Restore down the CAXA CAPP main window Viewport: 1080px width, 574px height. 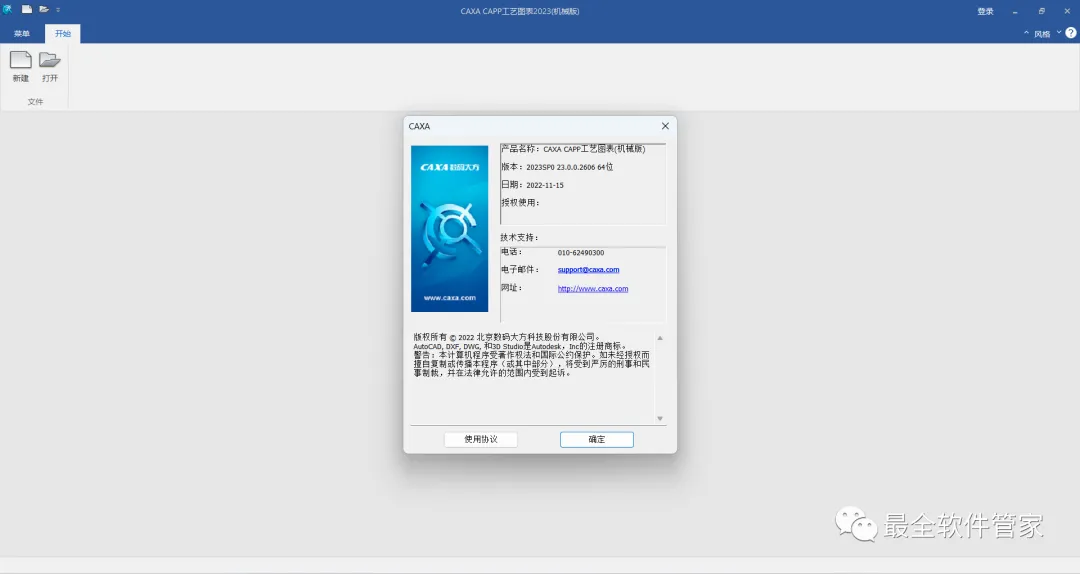pos(1041,11)
